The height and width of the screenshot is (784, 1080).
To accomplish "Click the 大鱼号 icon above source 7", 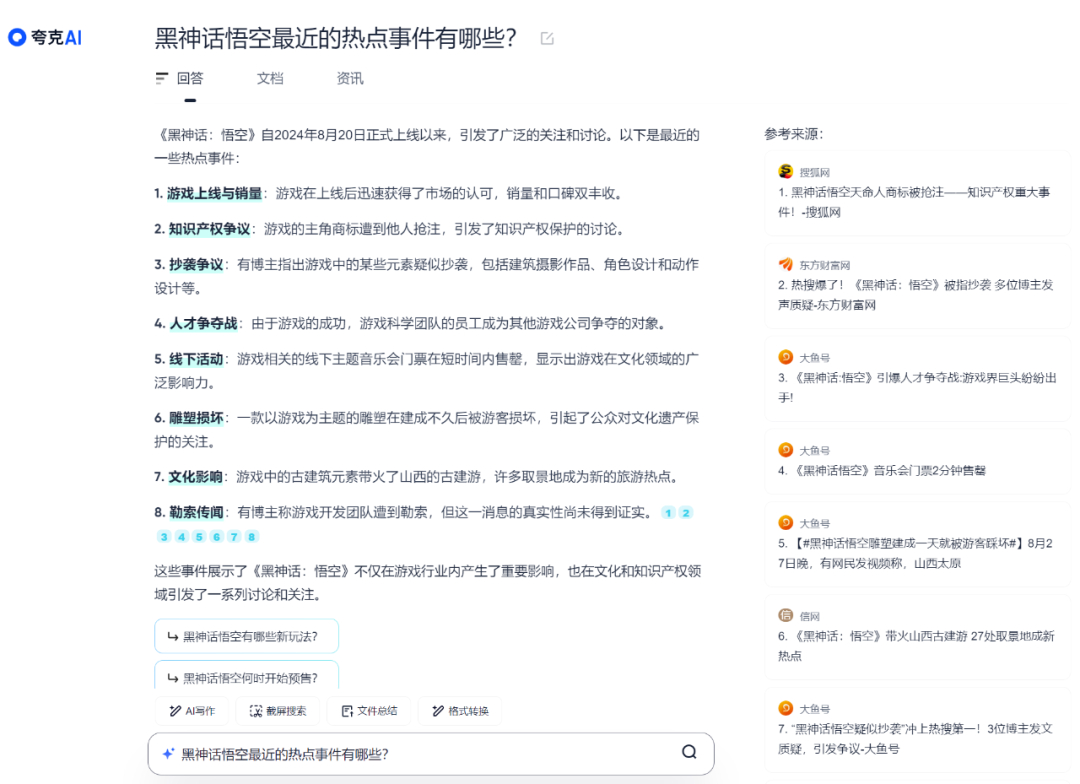I will [x=785, y=708].
